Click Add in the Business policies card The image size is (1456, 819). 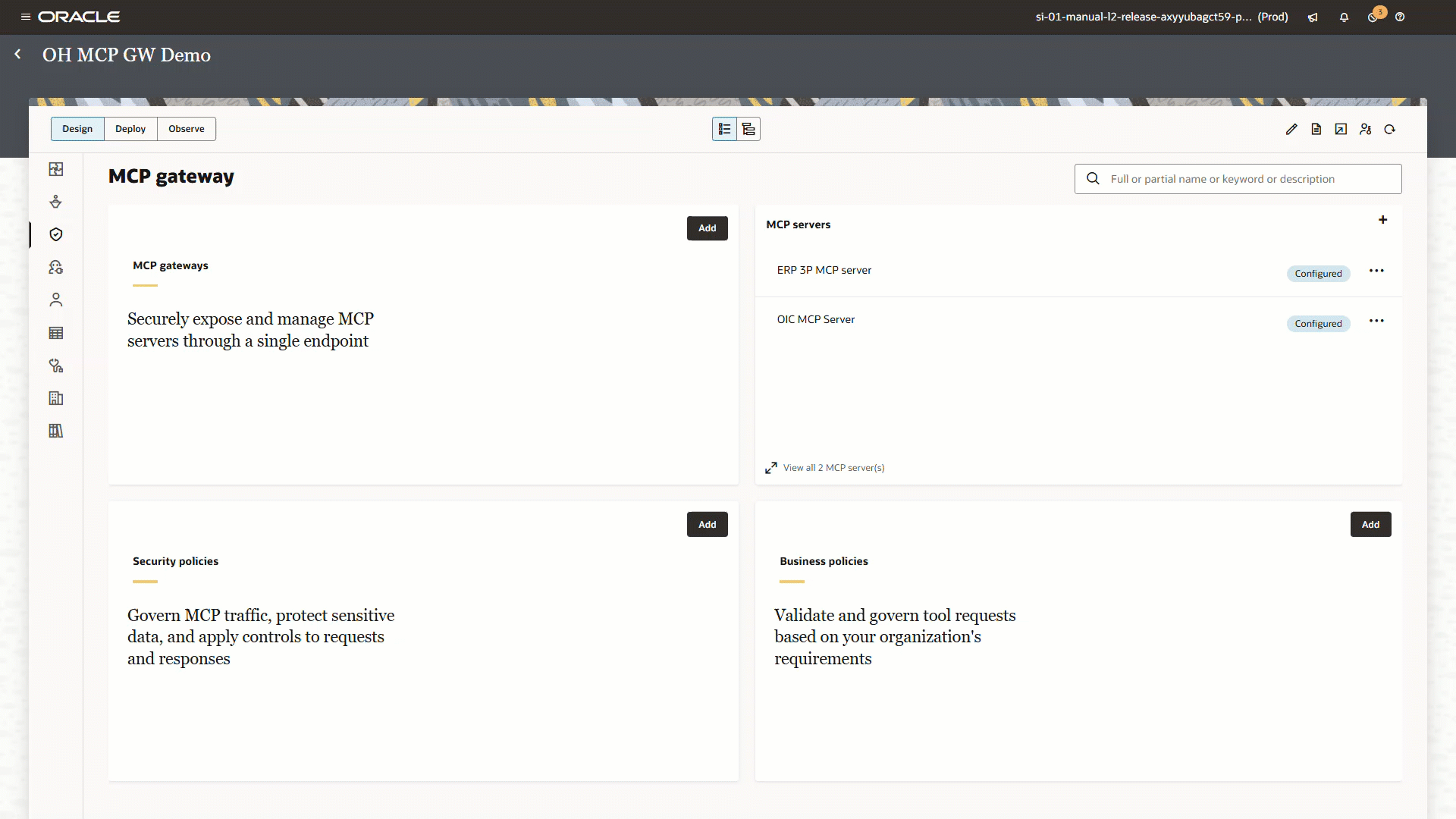pos(1371,525)
